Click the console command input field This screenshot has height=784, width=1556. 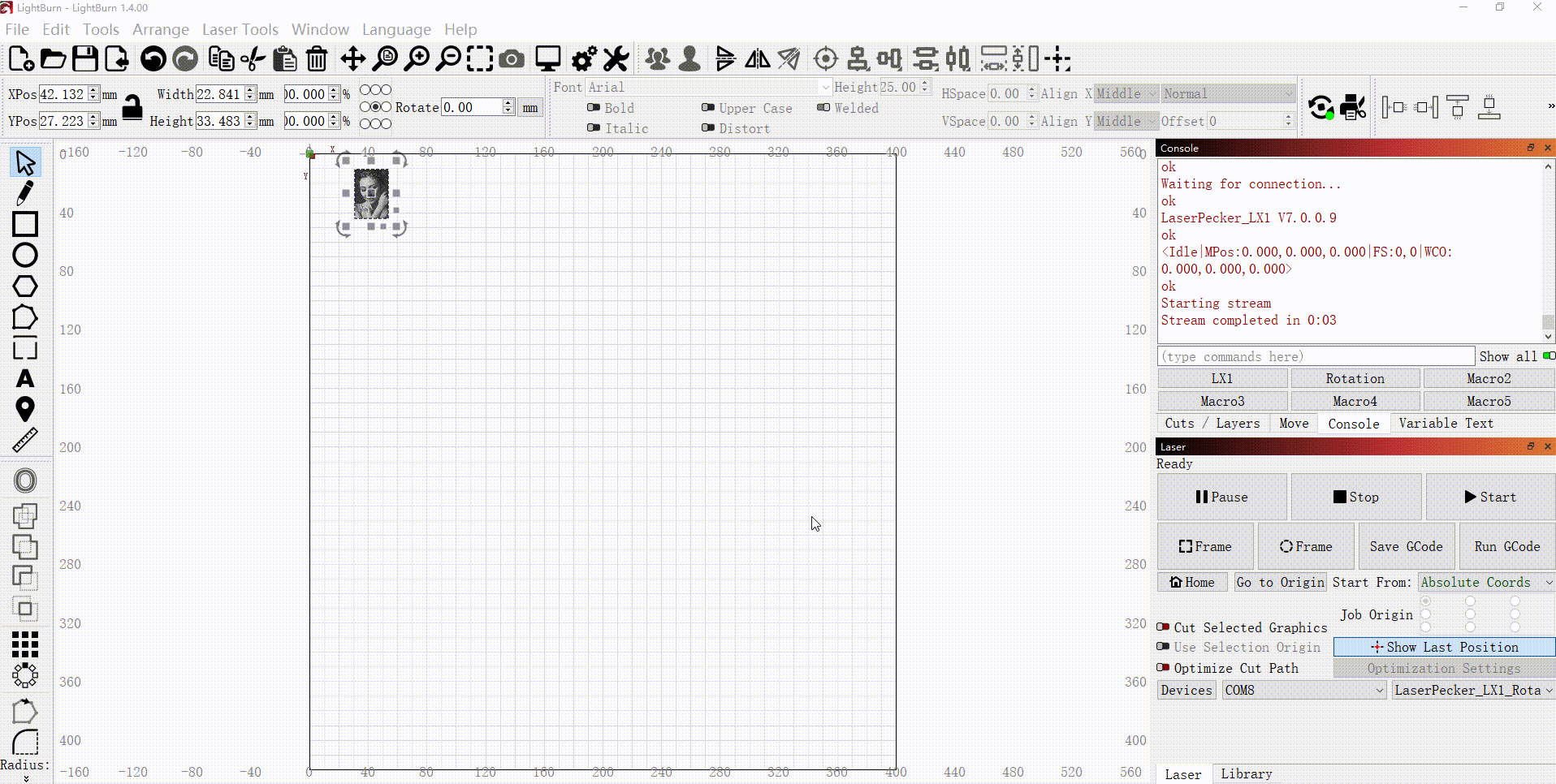click(x=1316, y=356)
